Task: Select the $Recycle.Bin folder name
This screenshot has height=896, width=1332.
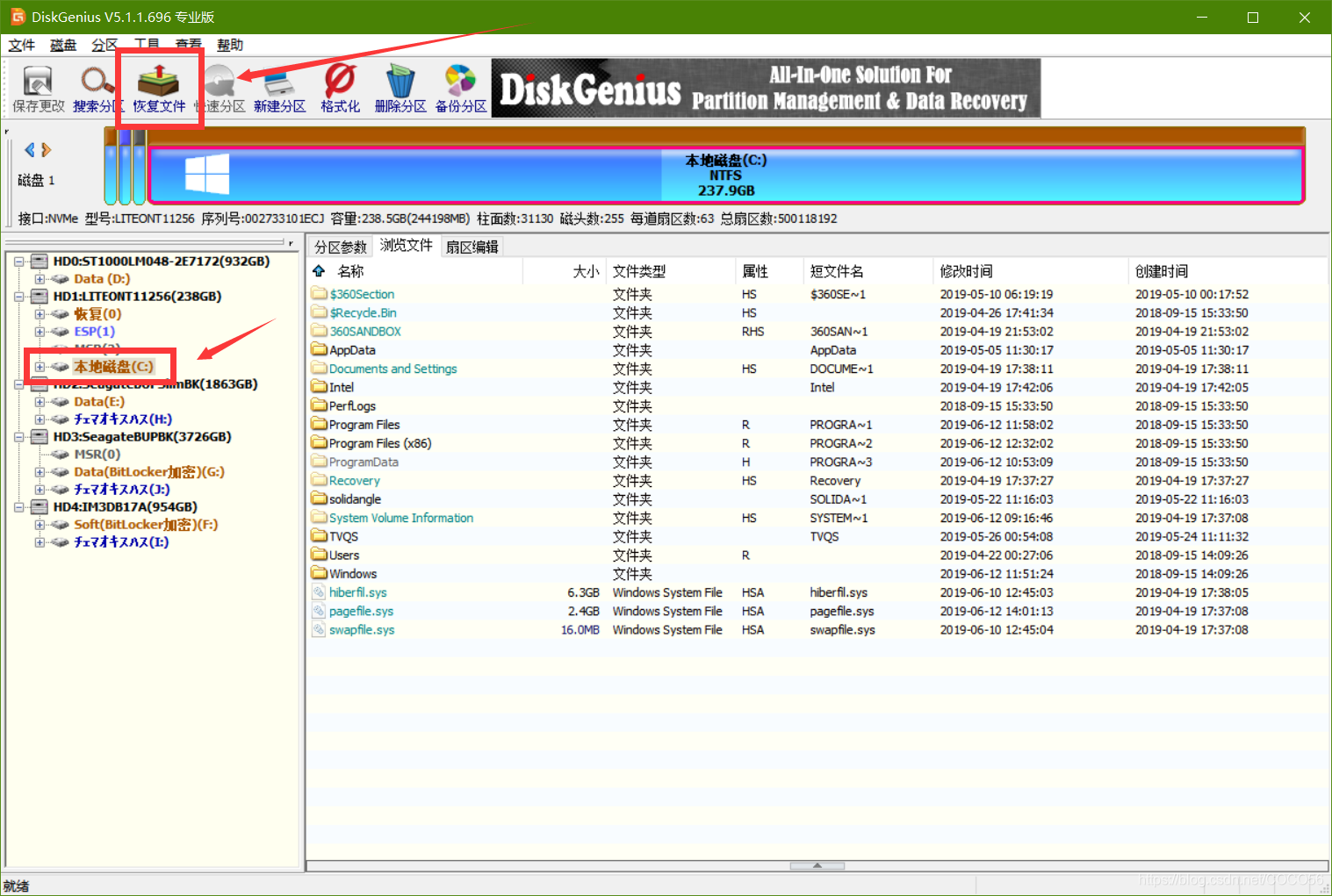Action: click(x=363, y=312)
